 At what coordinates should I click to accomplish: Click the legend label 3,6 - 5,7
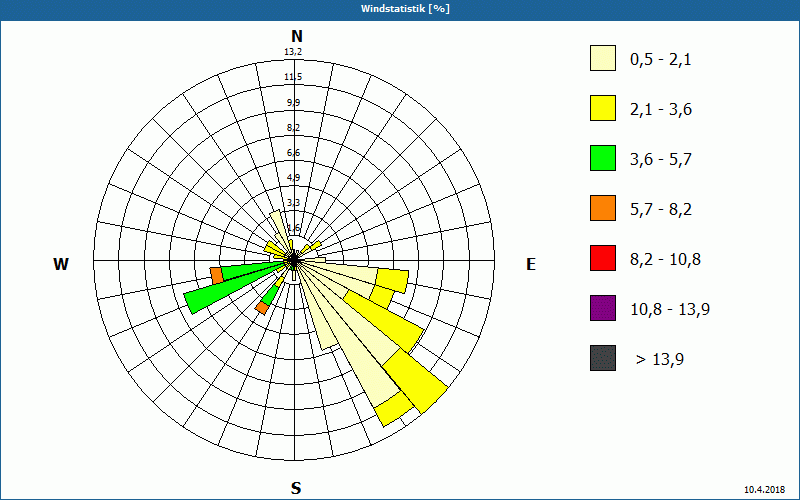coord(661,160)
